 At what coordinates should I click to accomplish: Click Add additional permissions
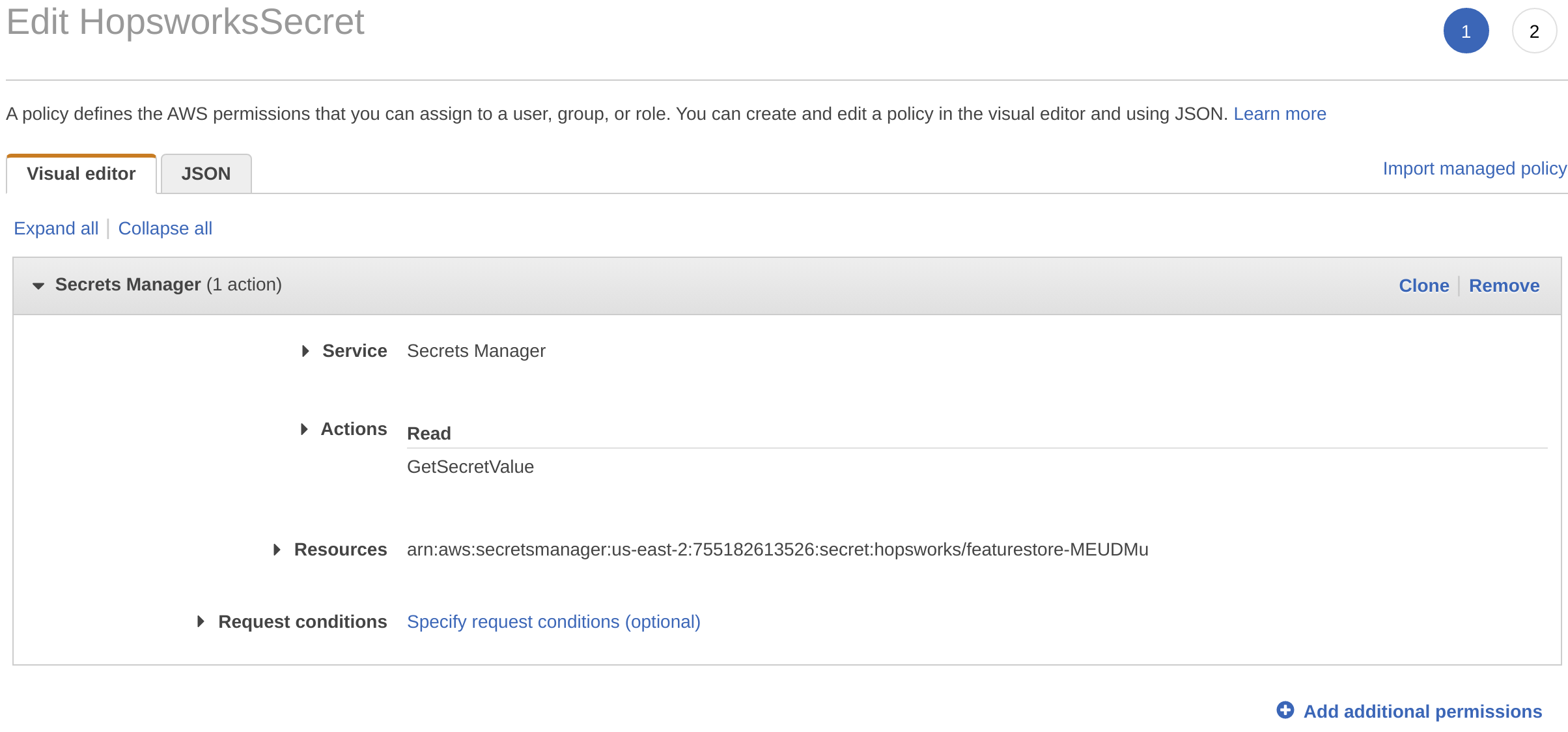[x=1422, y=711]
